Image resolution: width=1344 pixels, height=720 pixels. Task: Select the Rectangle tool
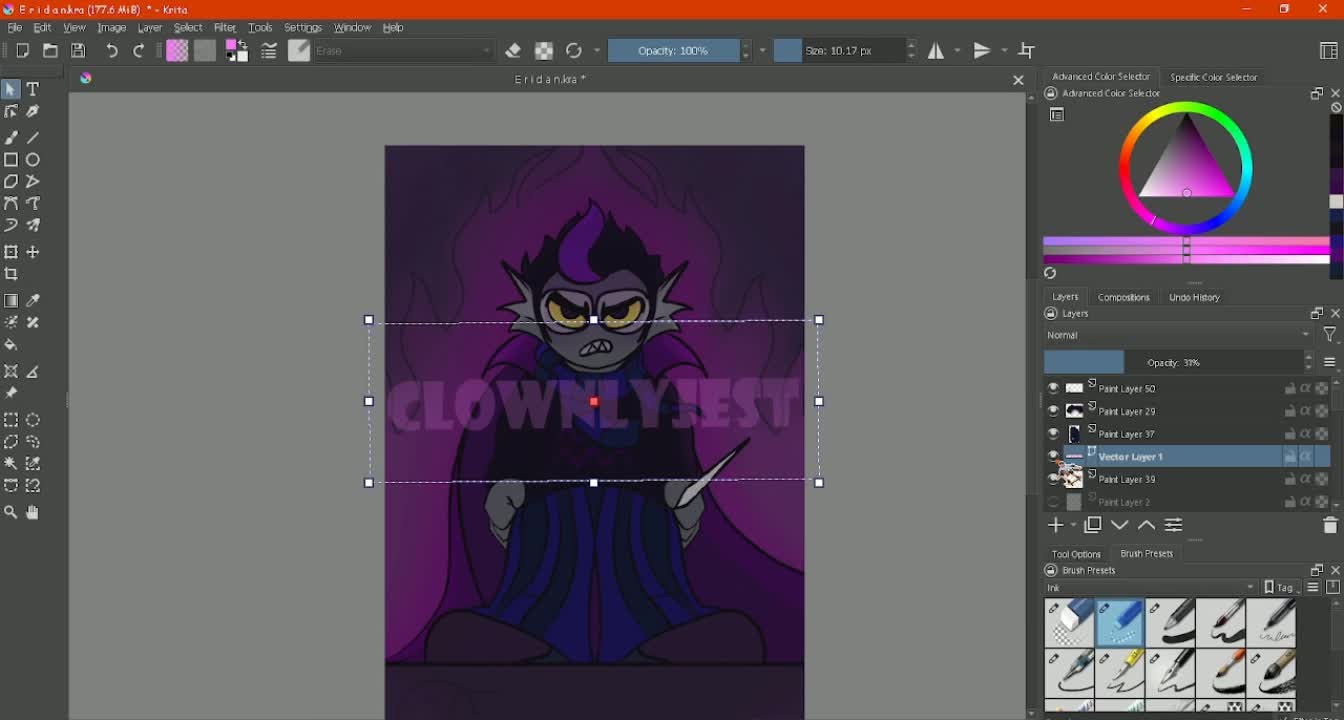(11, 160)
